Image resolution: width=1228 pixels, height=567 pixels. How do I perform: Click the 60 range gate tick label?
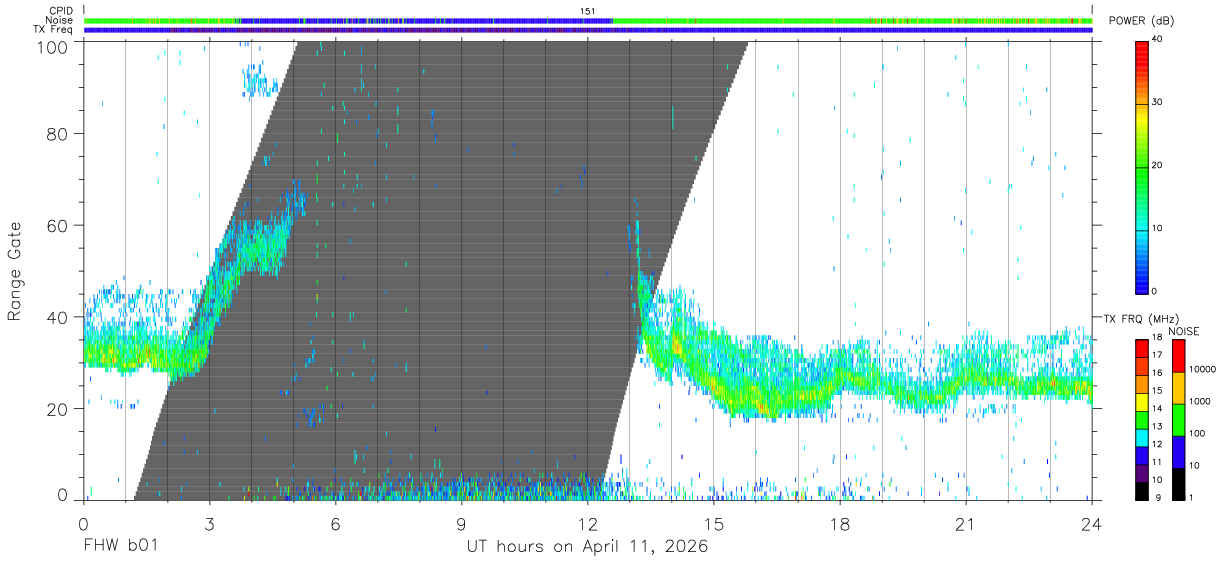click(57, 225)
